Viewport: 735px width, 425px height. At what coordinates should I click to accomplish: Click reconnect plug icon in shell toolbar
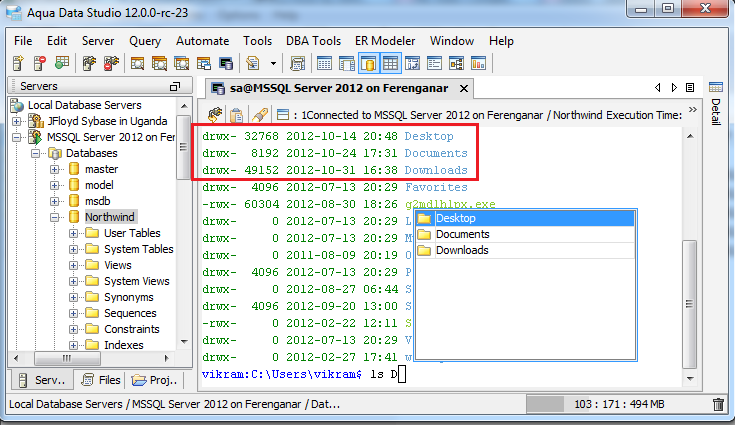click(x=215, y=114)
